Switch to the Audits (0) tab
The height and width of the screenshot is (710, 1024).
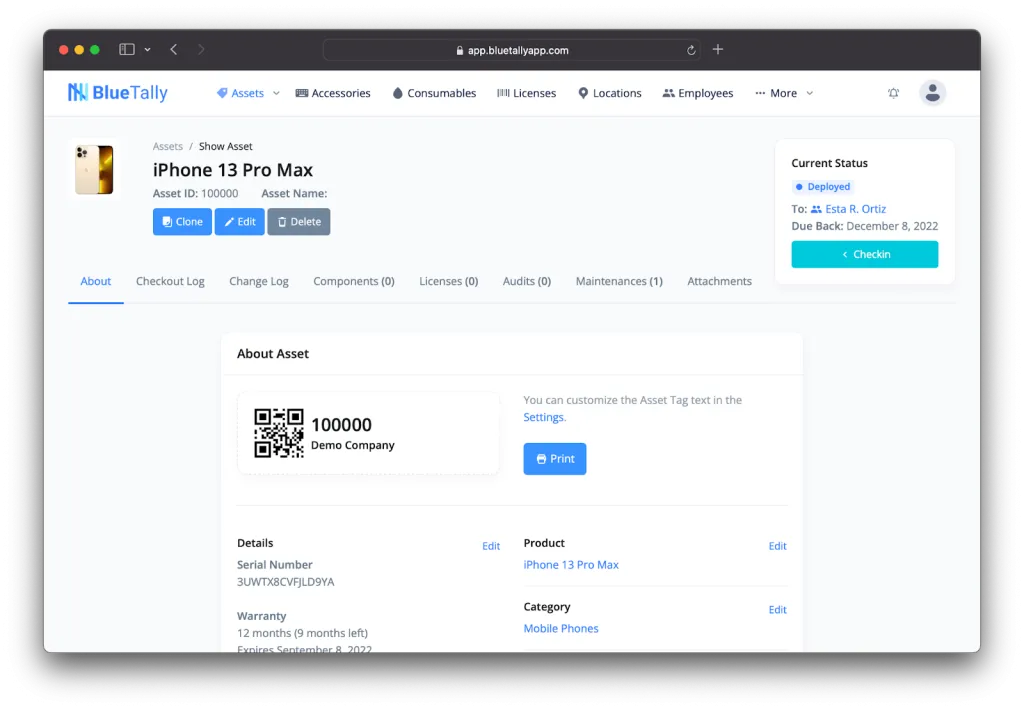(527, 282)
